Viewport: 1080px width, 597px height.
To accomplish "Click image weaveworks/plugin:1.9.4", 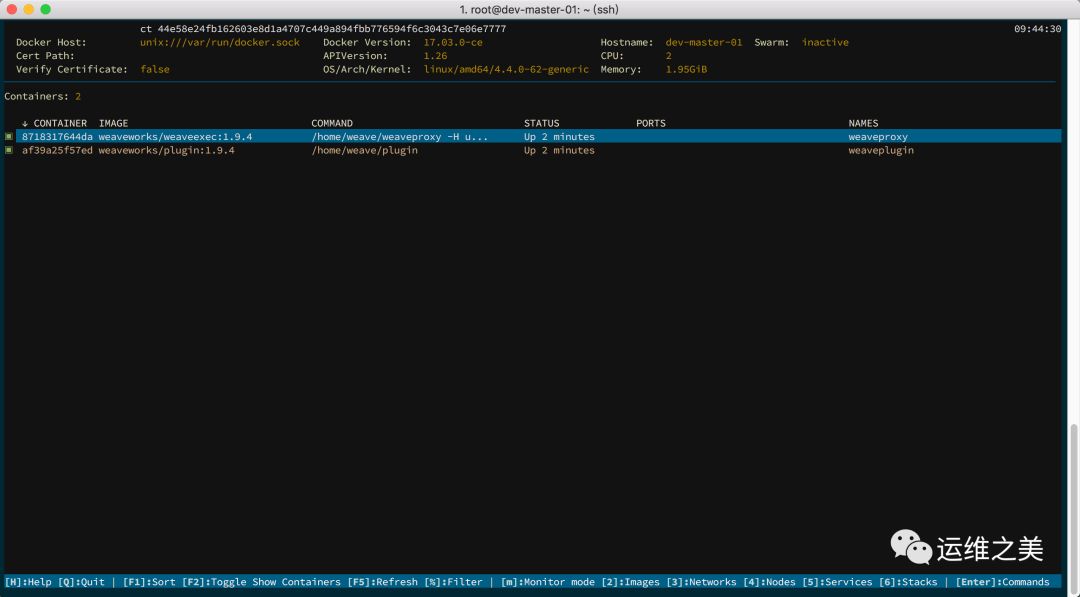I will pyautogui.click(x=167, y=150).
